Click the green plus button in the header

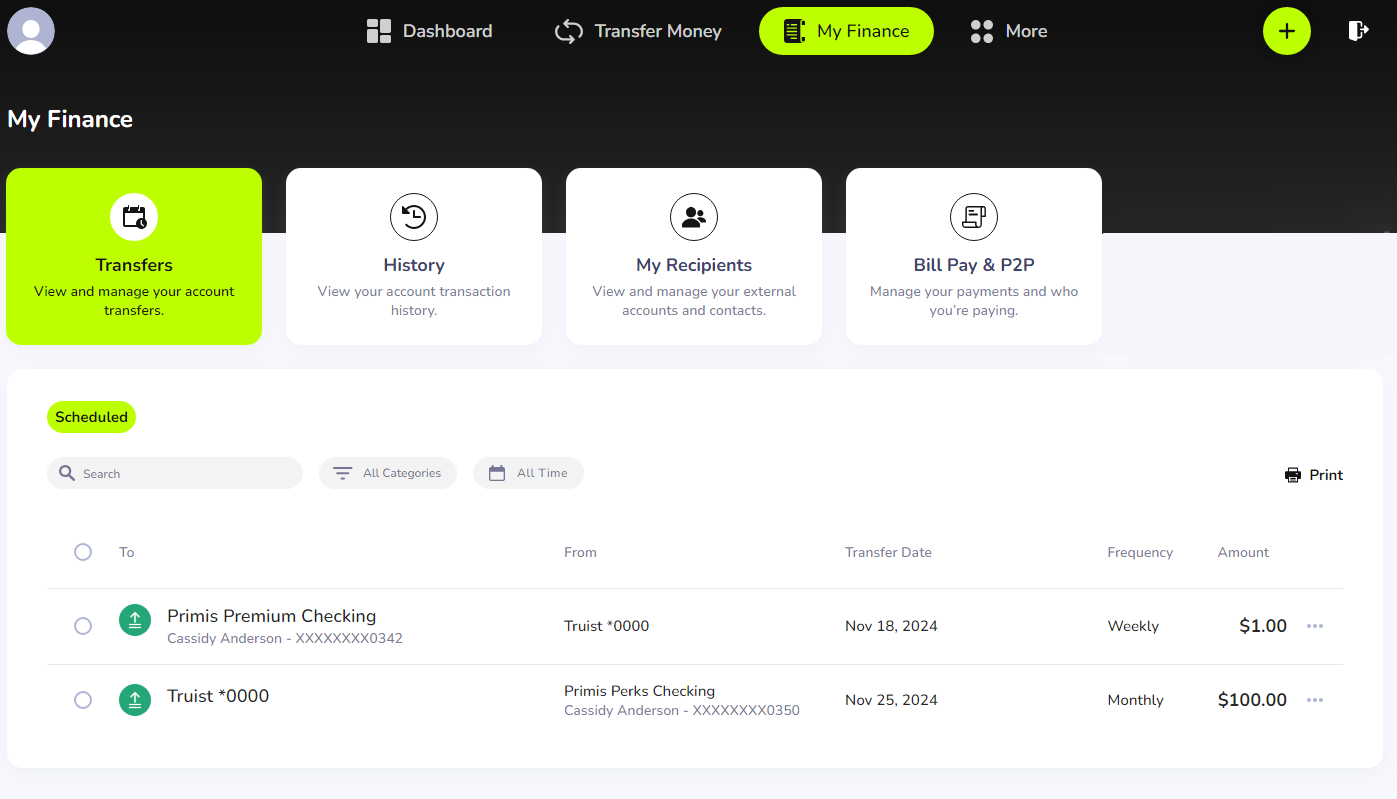pyautogui.click(x=1287, y=31)
